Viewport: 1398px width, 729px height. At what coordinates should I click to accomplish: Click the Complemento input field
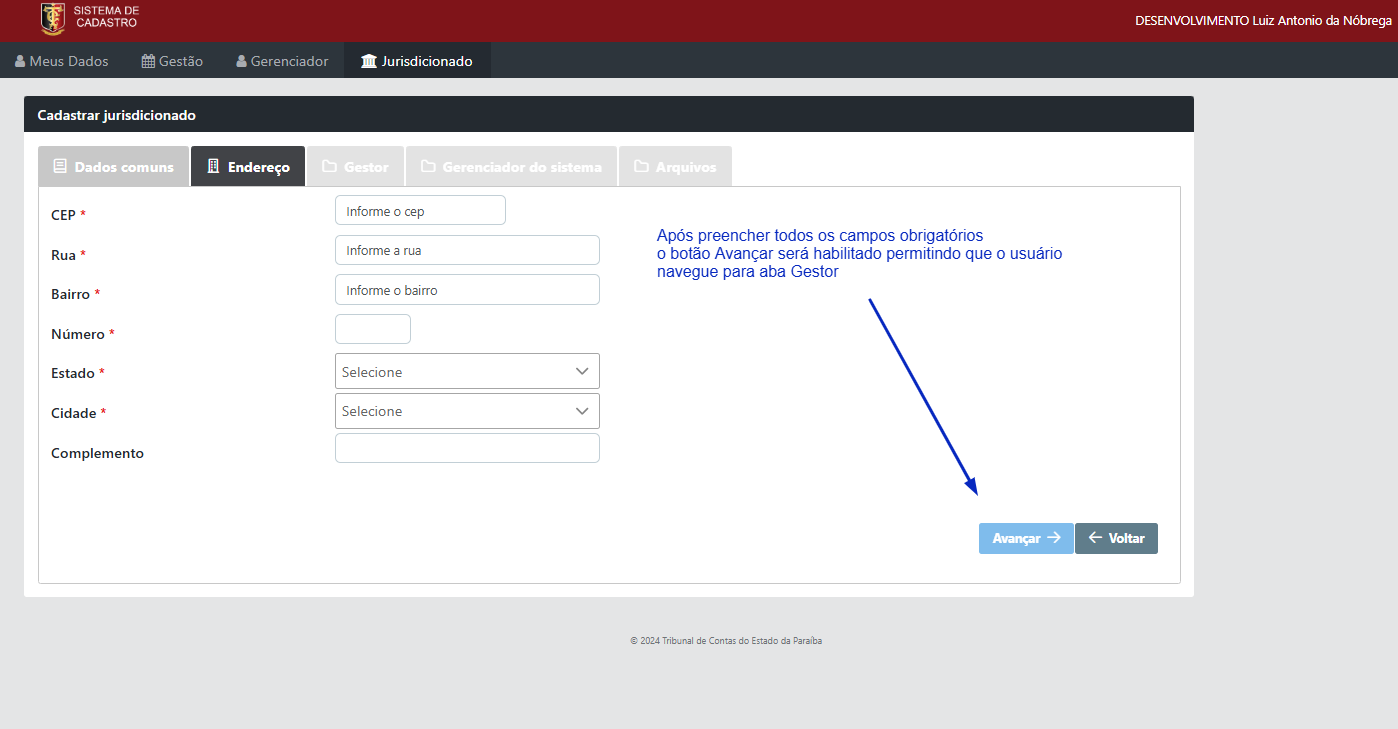(x=467, y=448)
